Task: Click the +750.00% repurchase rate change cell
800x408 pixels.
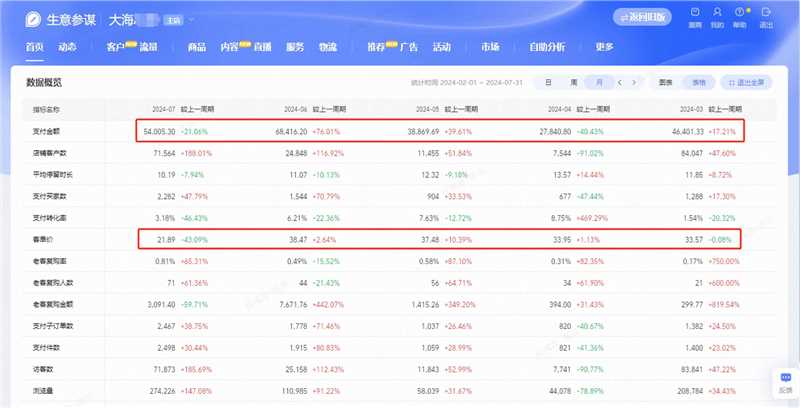Action: pos(724,261)
